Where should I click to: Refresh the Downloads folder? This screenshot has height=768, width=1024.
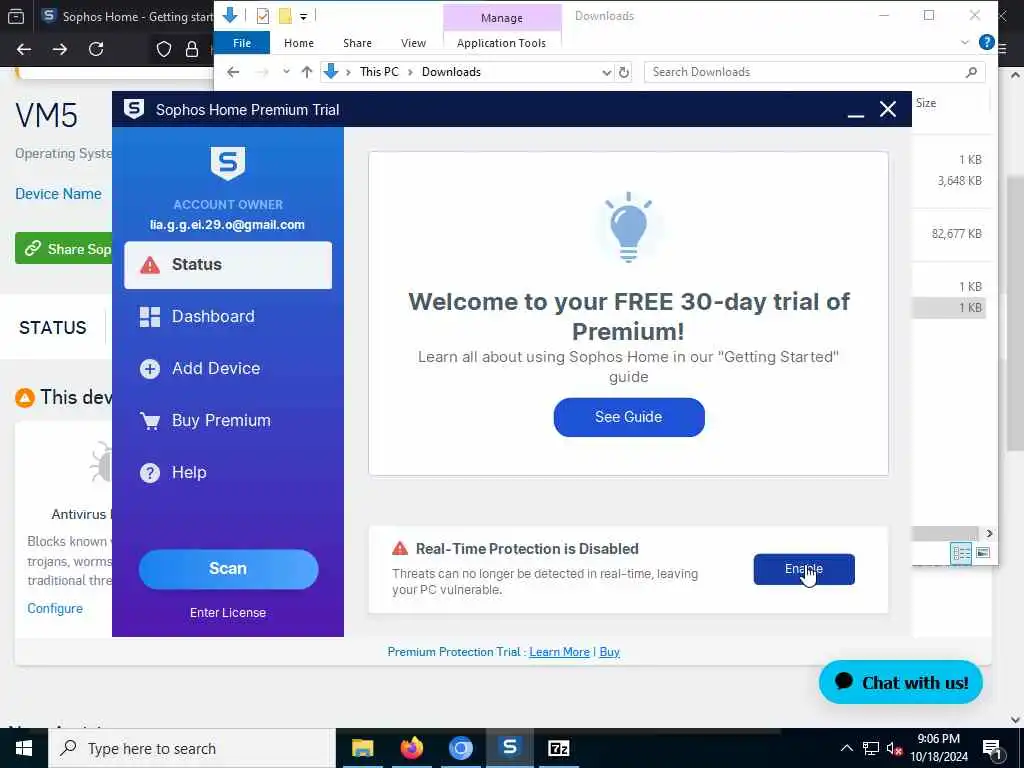(x=624, y=72)
